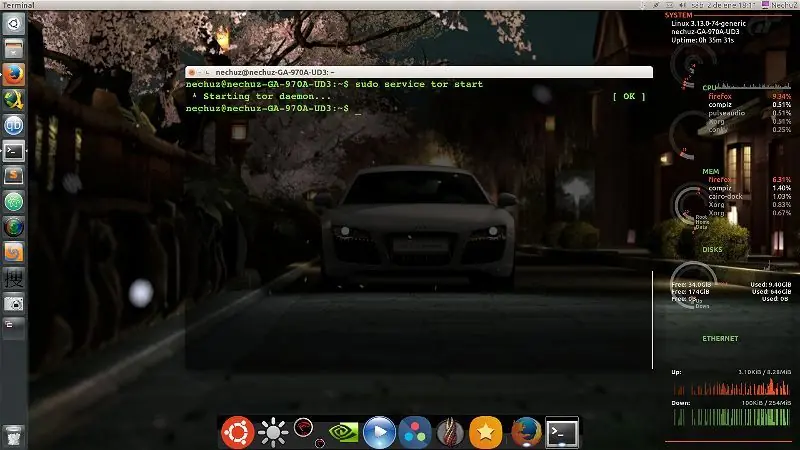Click the Terminal application menu title
Screen dimensions: 800x450
pyautogui.click(x=18, y=5)
